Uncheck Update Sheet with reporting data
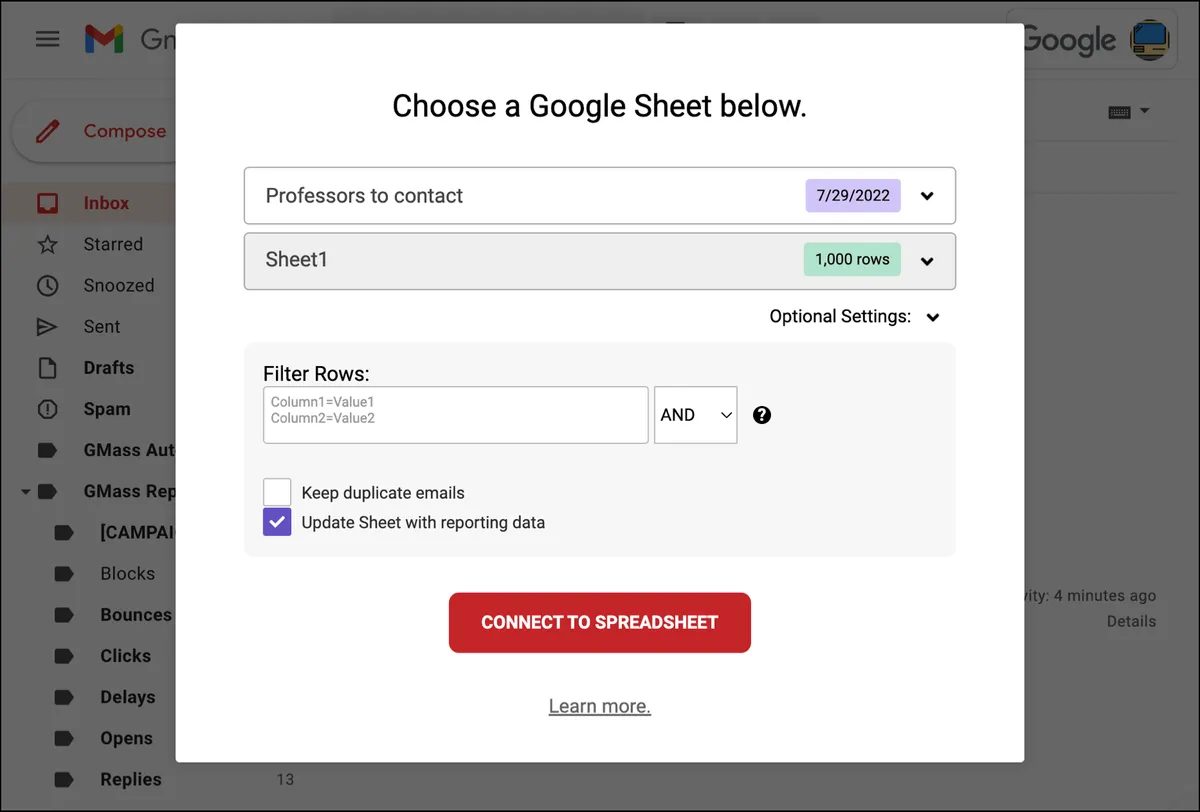This screenshot has width=1200, height=812. [x=277, y=522]
